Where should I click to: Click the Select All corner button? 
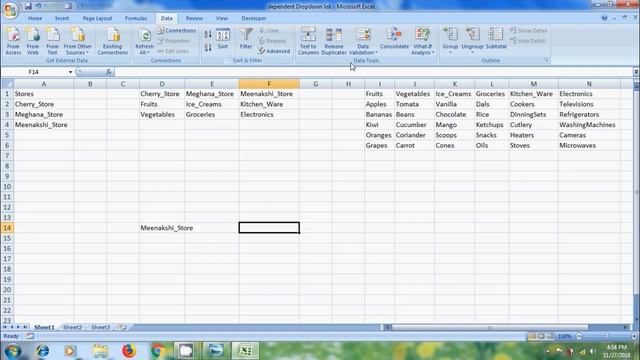click(x=7, y=84)
